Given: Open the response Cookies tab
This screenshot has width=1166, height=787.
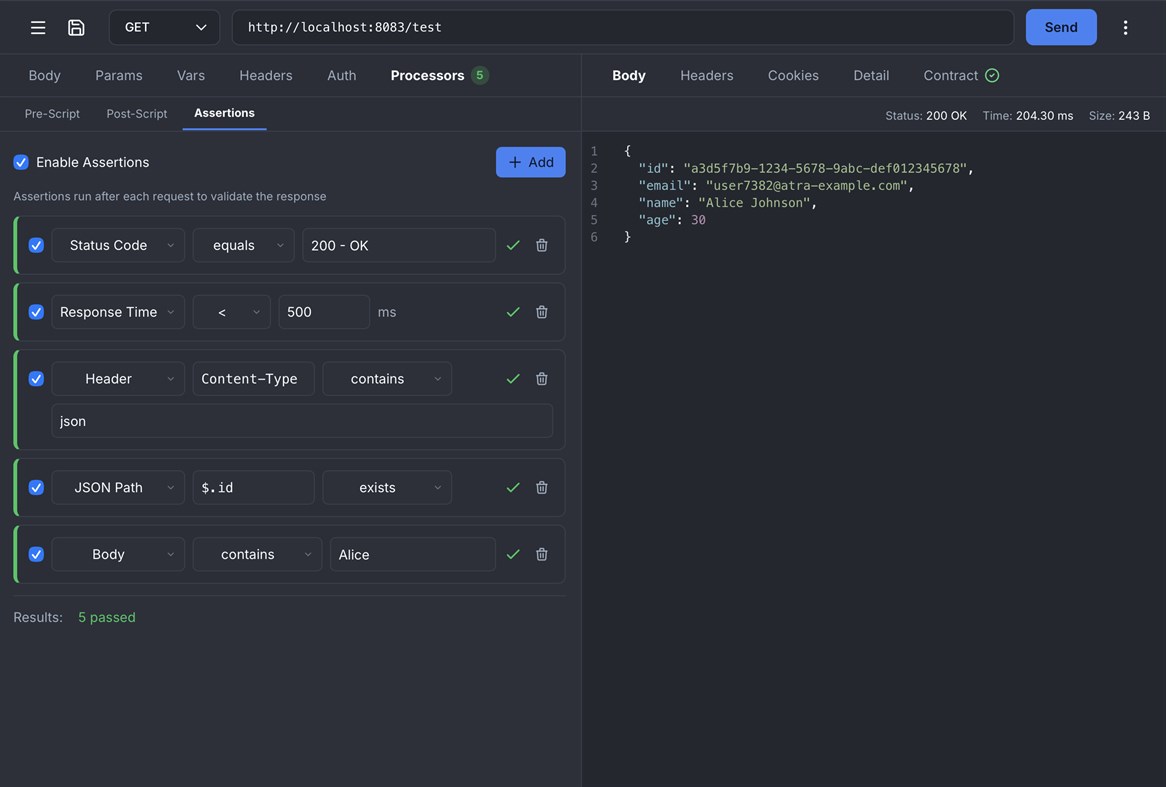Looking at the screenshot, I should (x=793, y=75).
